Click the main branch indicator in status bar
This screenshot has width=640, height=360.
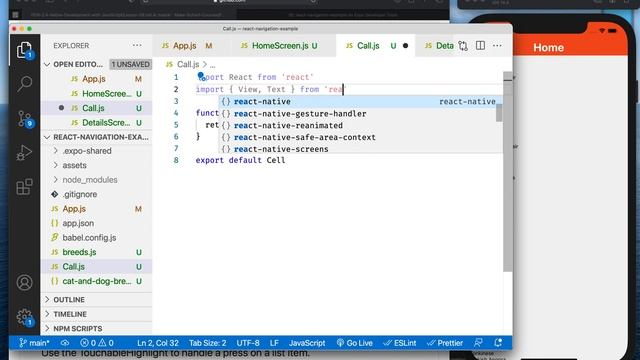tap(34, 343)
